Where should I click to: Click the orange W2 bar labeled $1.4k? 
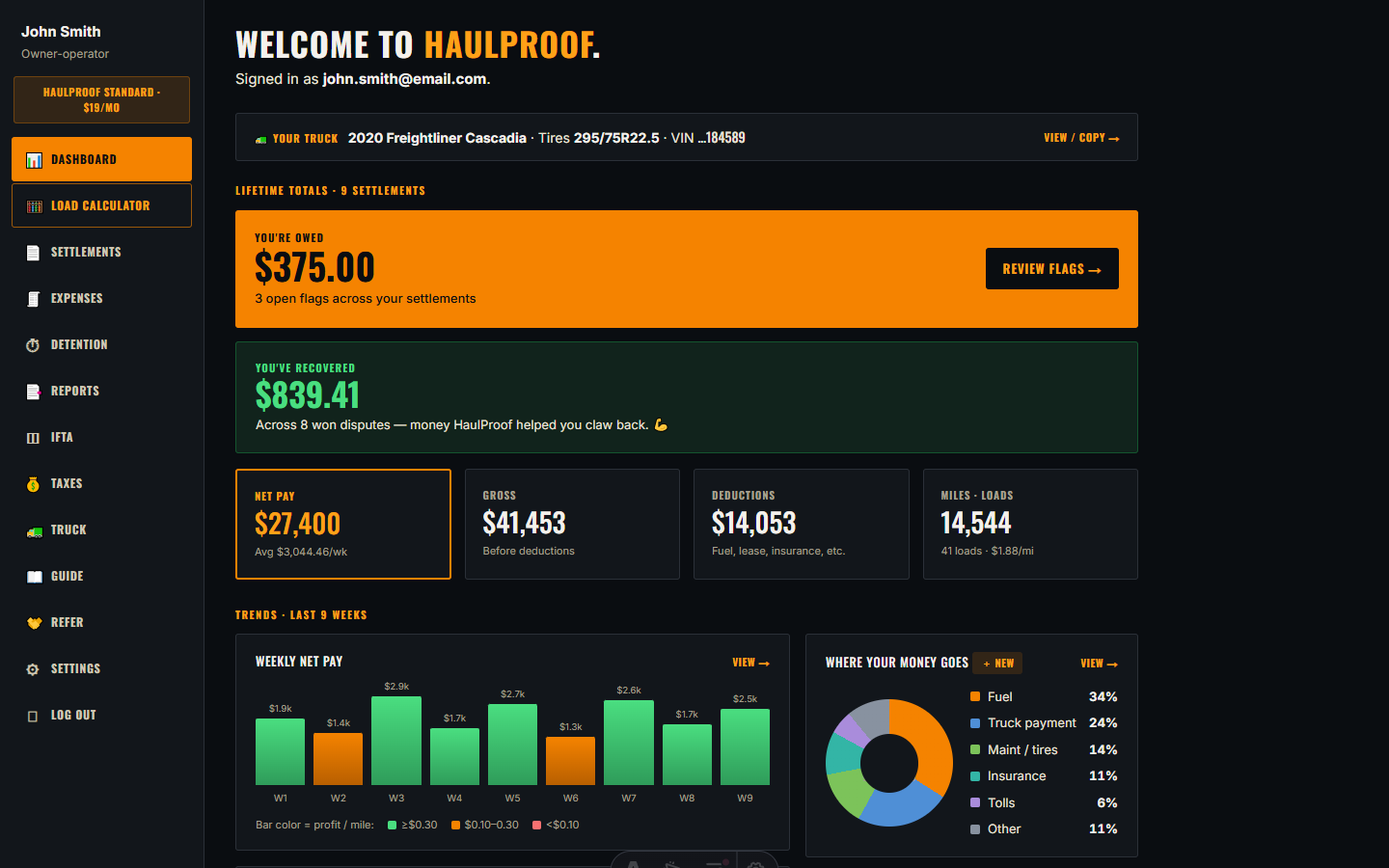pyautogui.click(x=339, y=759)
